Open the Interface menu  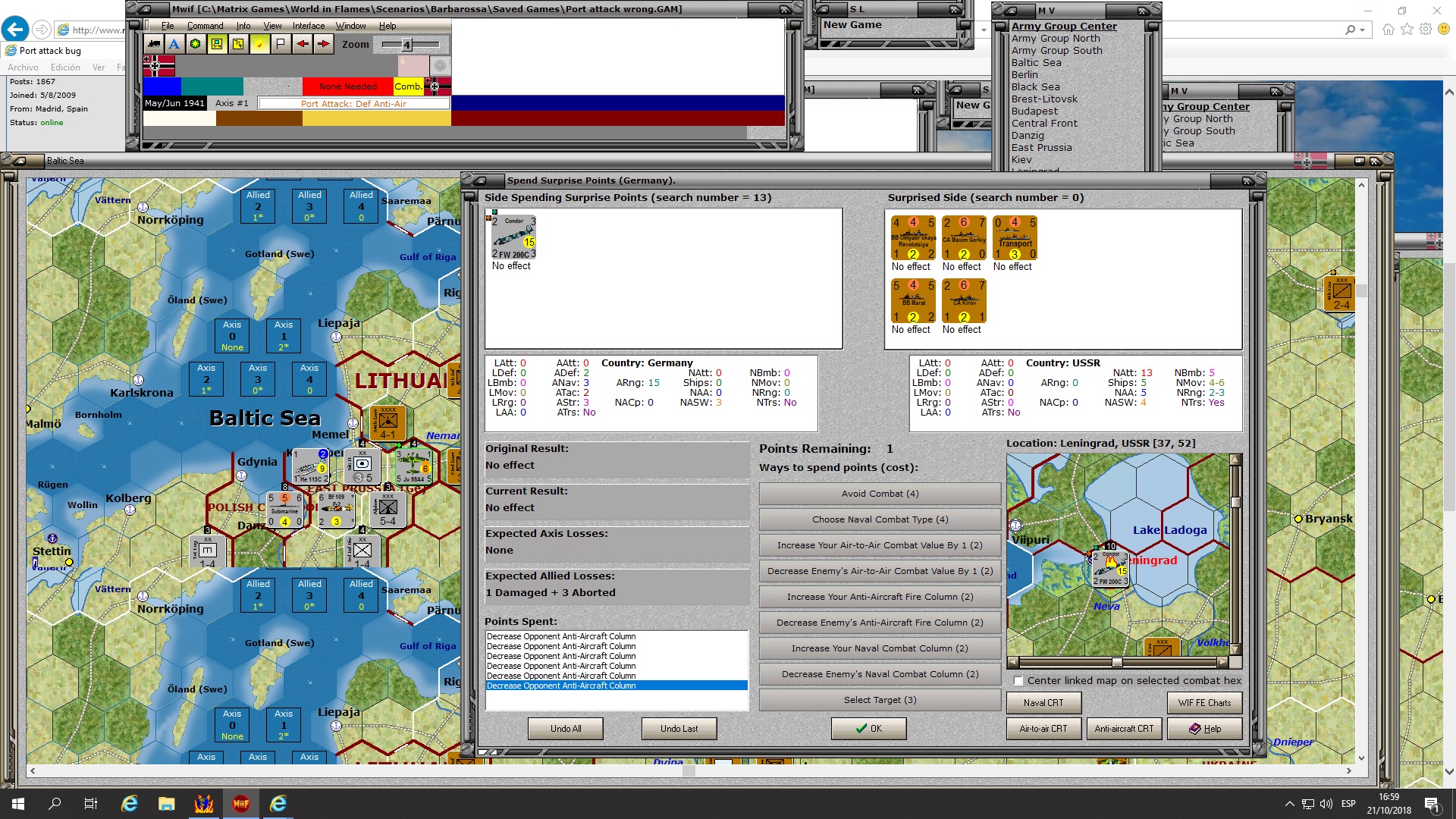point(309,26)
